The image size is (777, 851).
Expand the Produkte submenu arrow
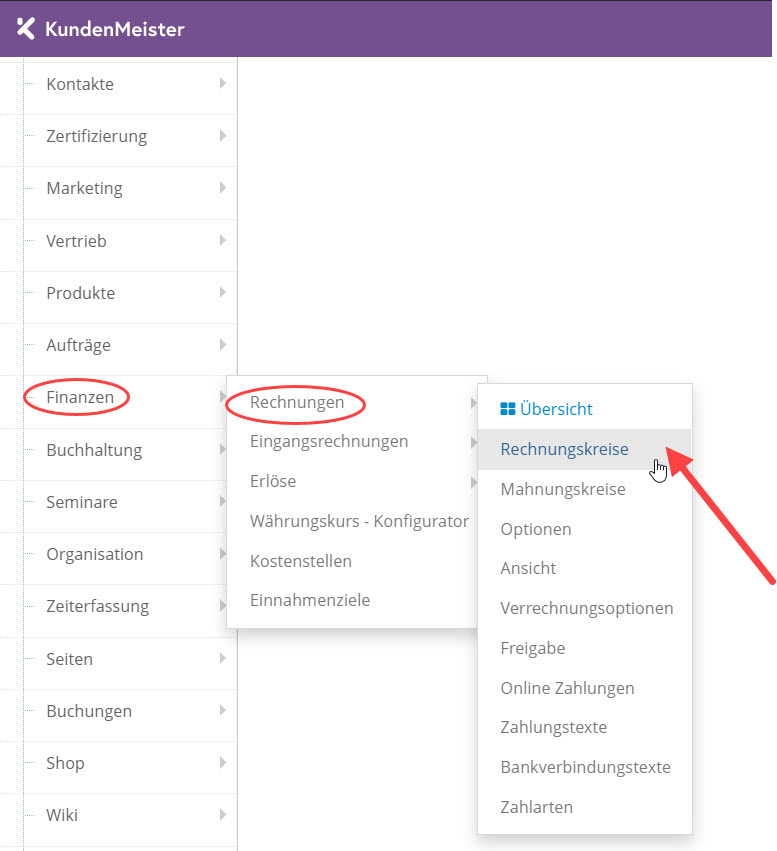(222, 292)
